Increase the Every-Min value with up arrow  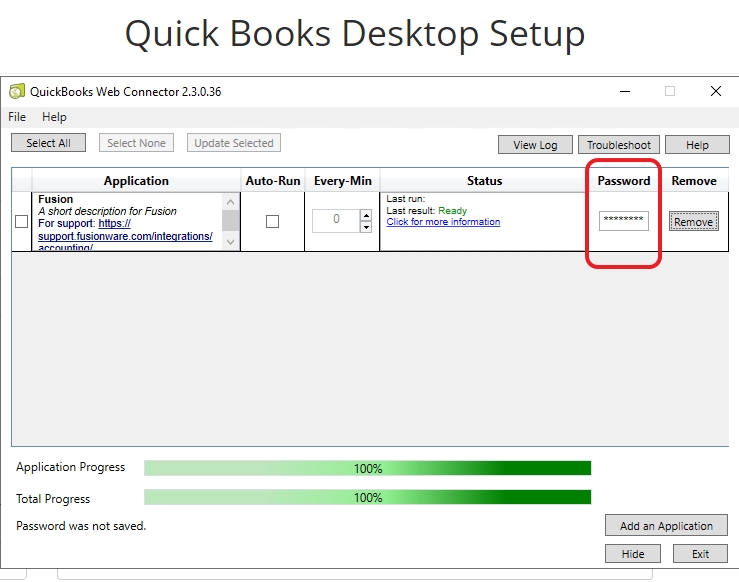366,215
